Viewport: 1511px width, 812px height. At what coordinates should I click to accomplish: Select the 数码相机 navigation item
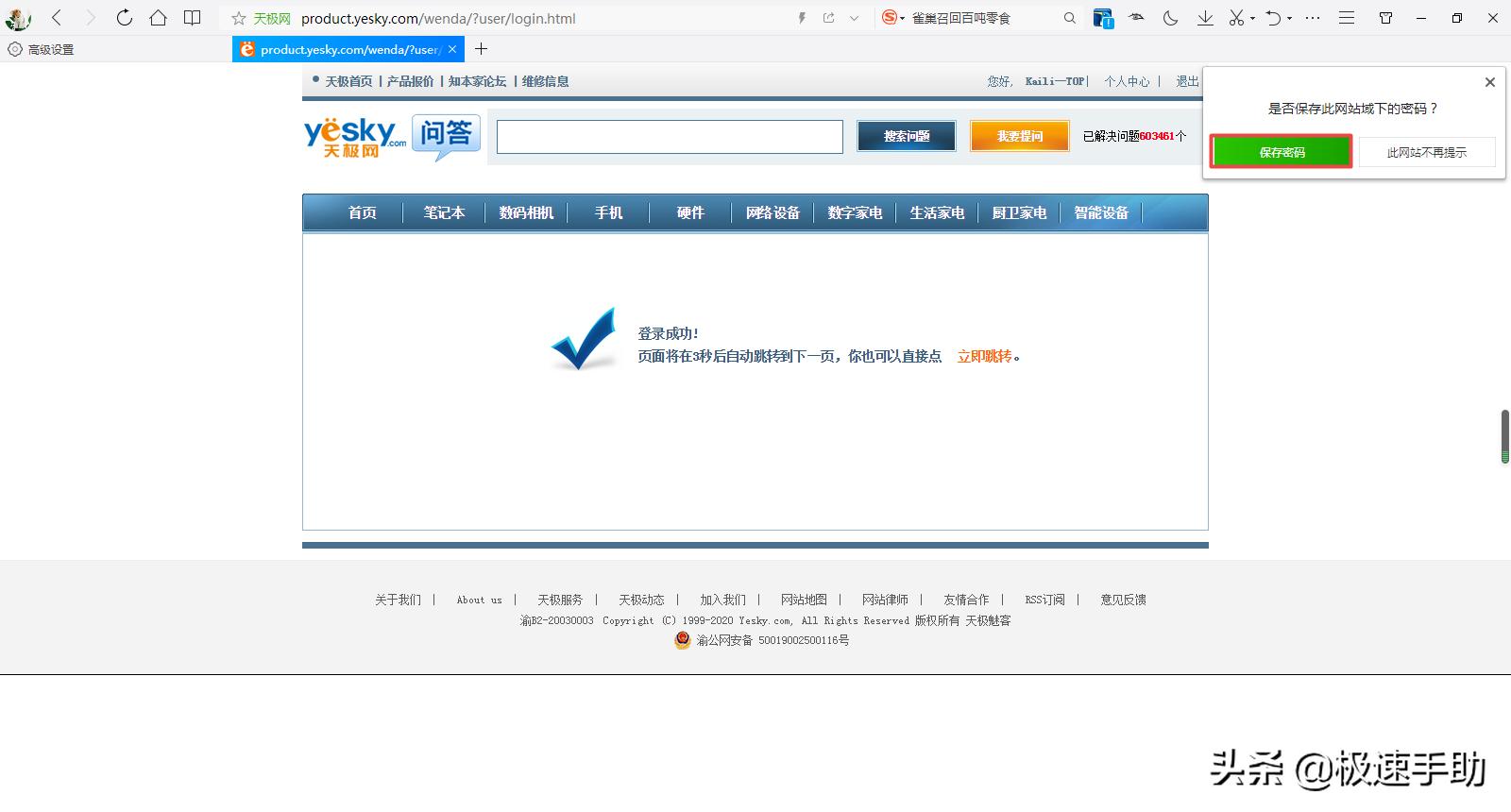(x=526, y=212)
